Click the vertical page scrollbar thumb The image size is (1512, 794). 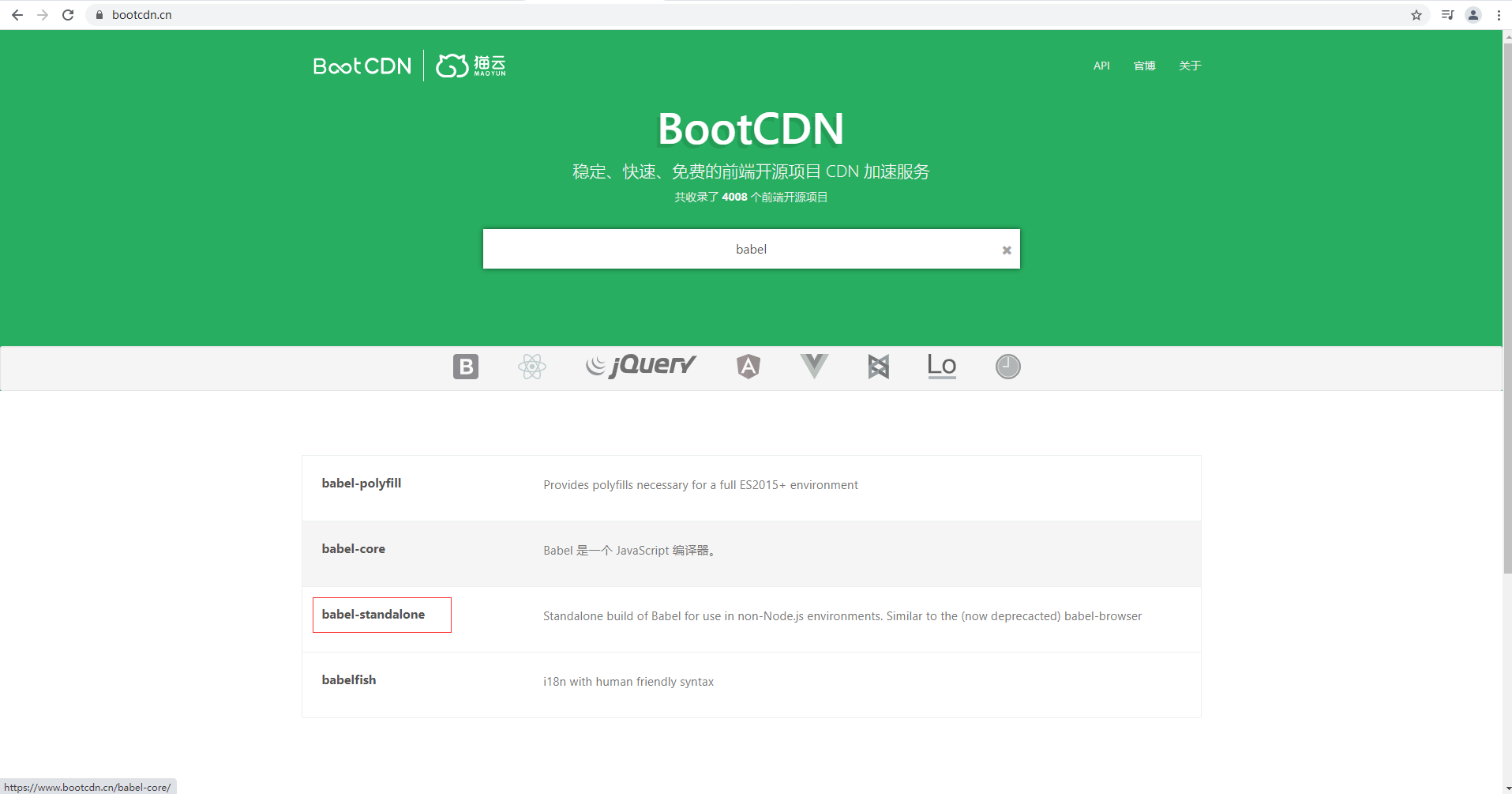(1506, 308)
